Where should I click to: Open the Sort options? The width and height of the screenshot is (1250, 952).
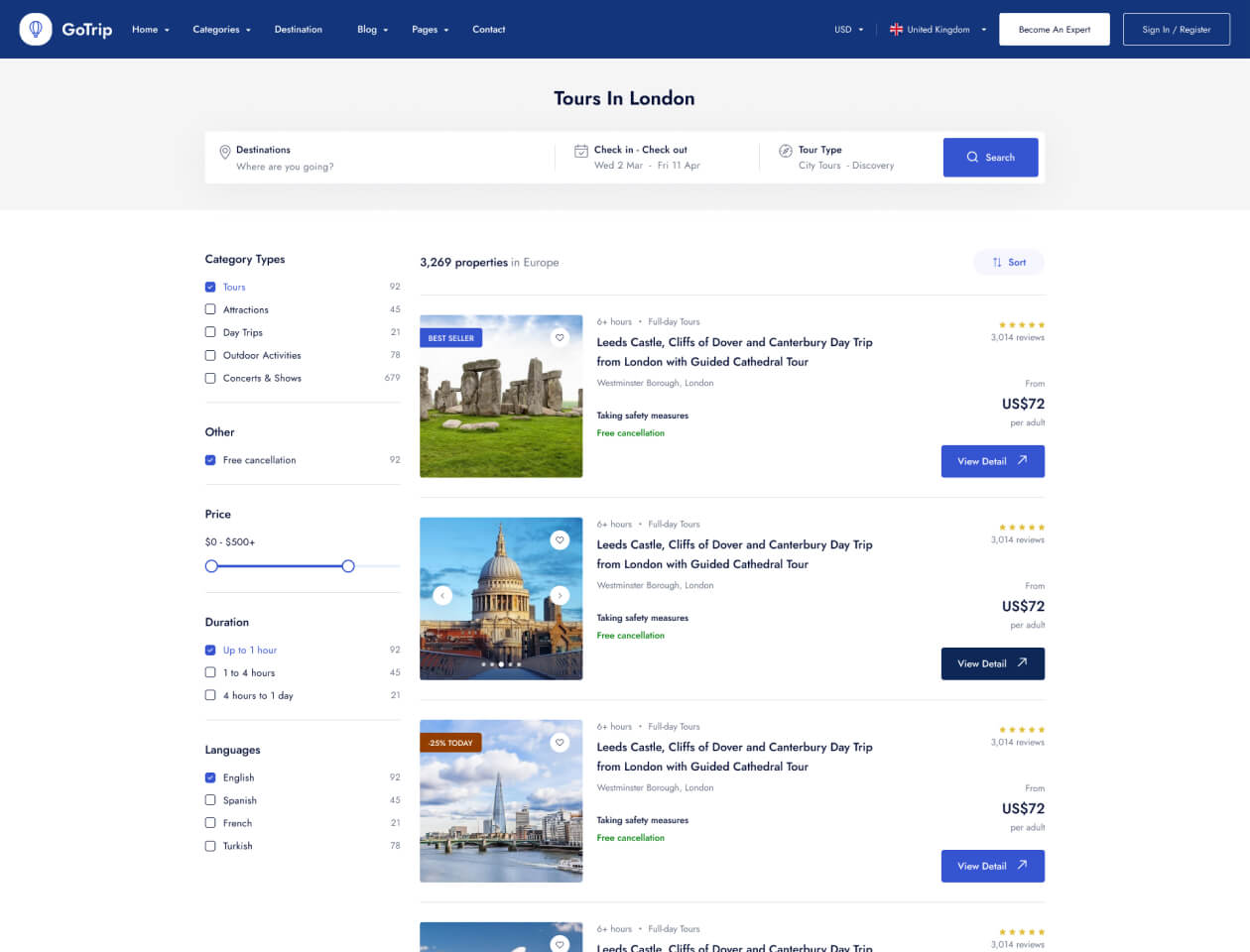(x=1009, y=263)
